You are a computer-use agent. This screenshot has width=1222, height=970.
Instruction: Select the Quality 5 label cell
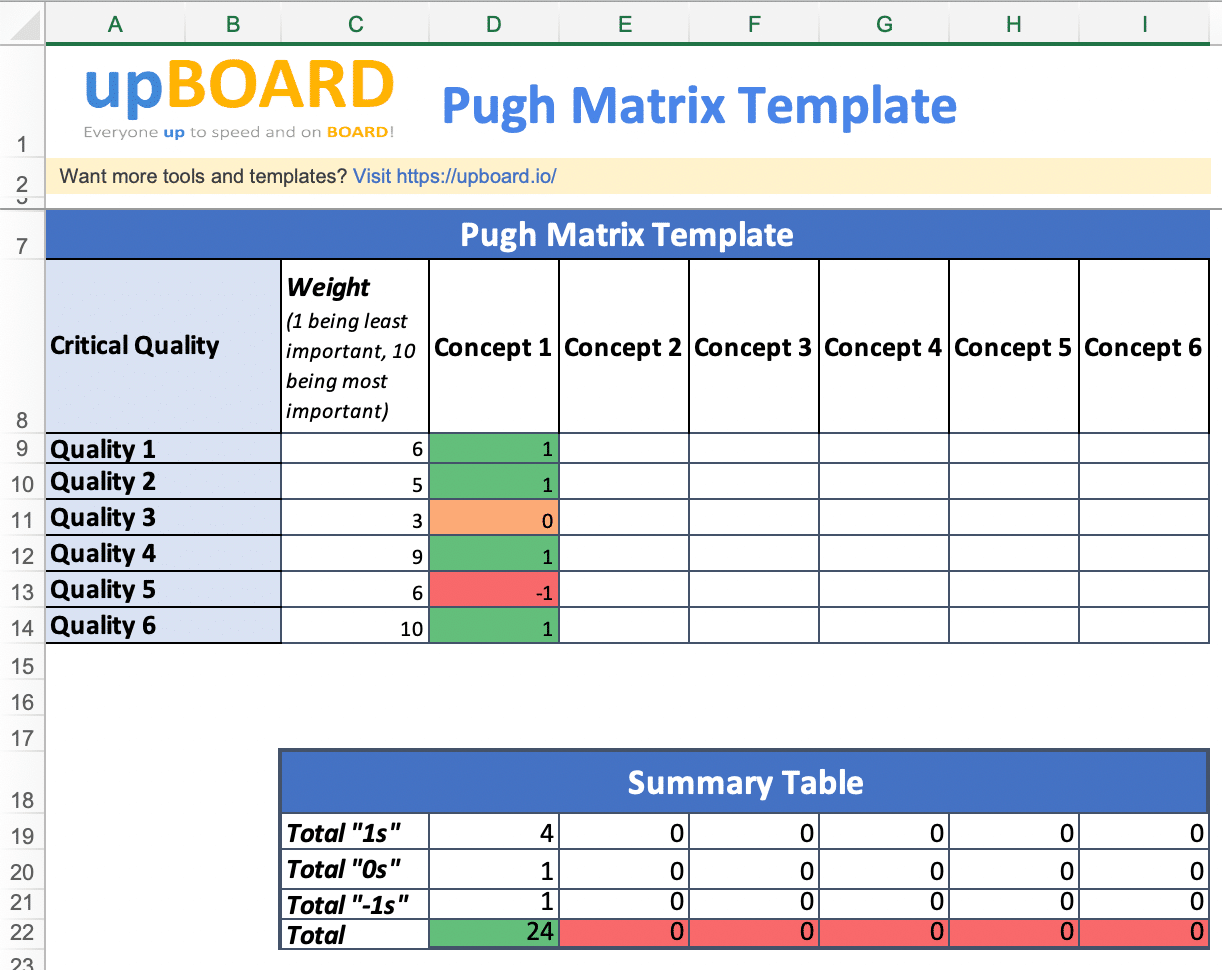[164, 589]
